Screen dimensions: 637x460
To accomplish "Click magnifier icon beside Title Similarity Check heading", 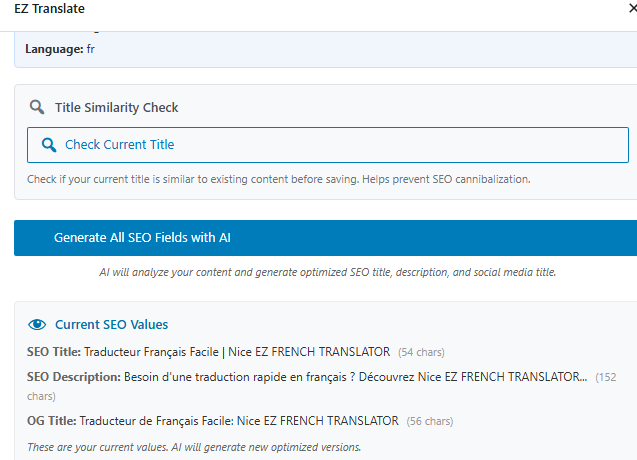I will tap(37, 107).
